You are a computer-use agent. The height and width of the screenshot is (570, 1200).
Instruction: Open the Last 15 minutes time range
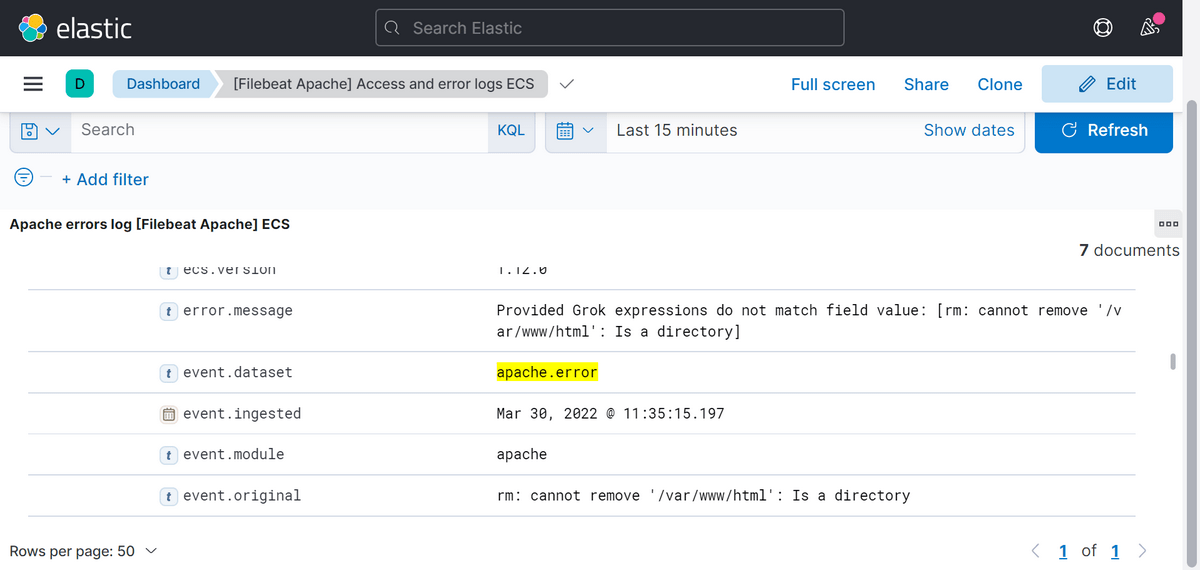point(677,130)
